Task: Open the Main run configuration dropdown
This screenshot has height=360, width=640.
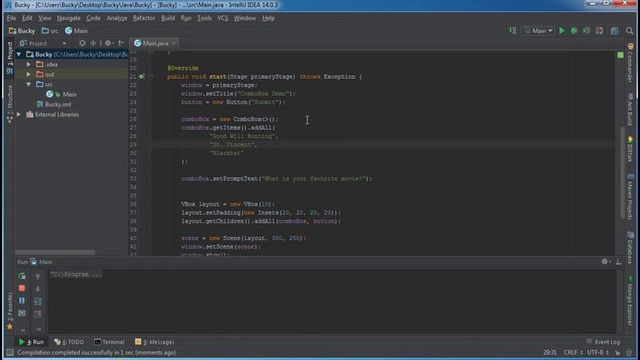Action: (x=538, y=31)
